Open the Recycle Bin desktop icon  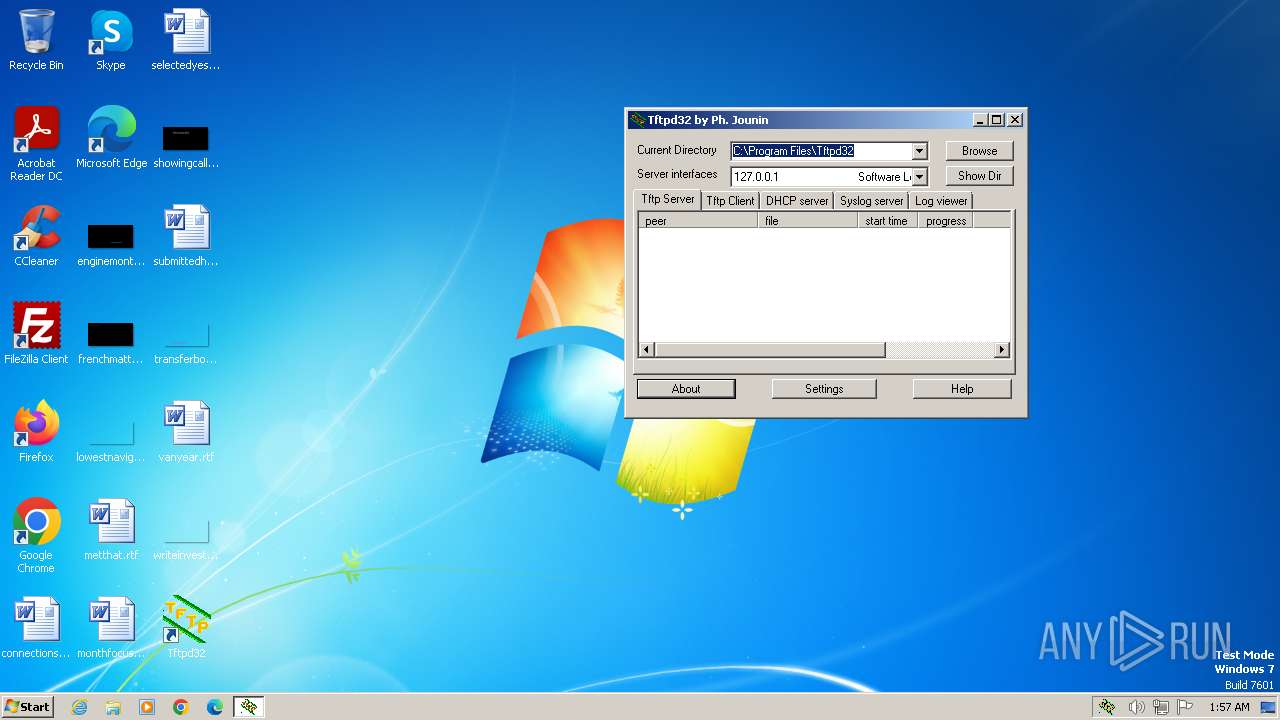[x=36, y=40]
